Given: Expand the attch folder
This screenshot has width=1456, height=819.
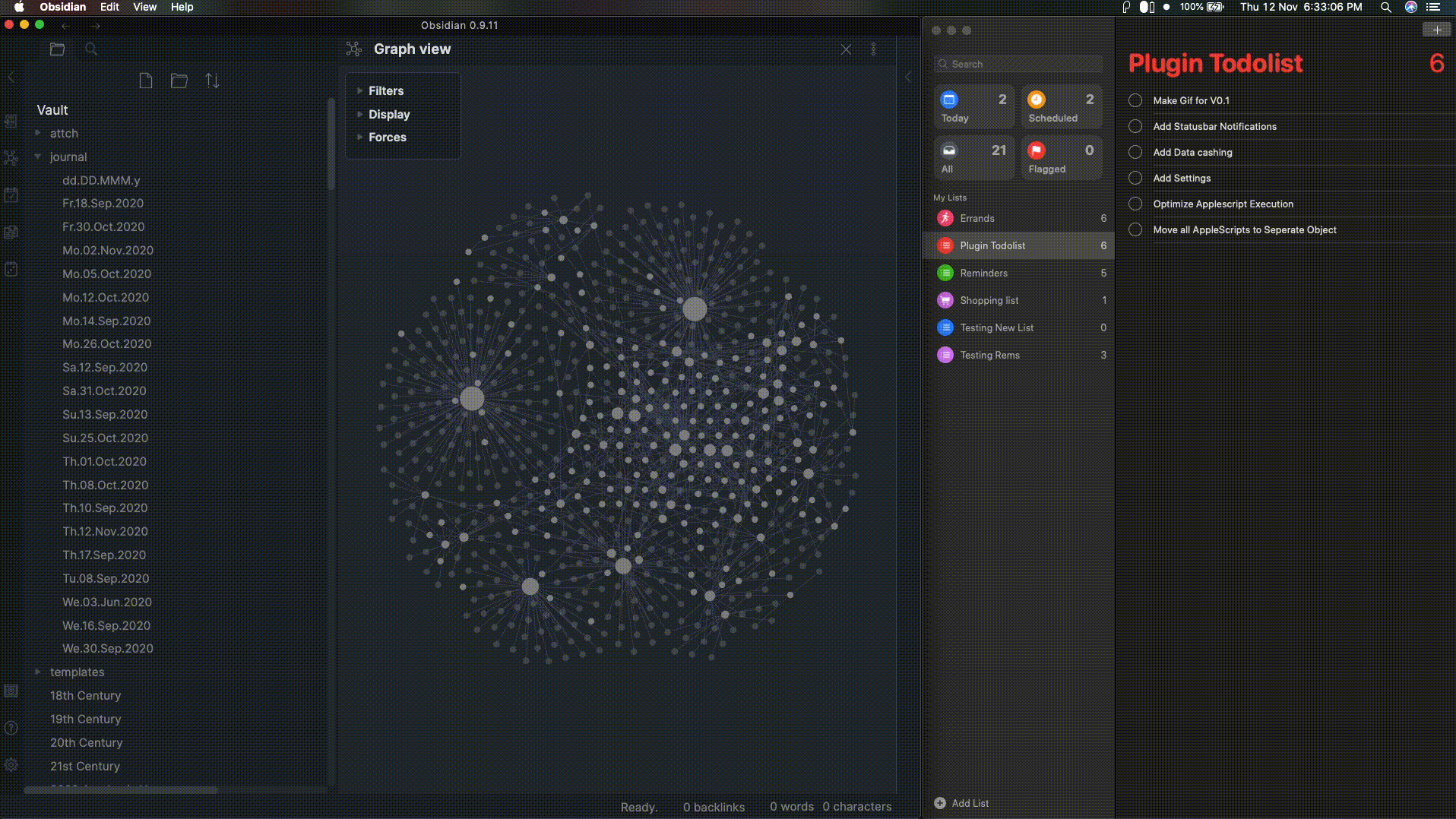Looking at the screenshot, I should coord(64,133).
